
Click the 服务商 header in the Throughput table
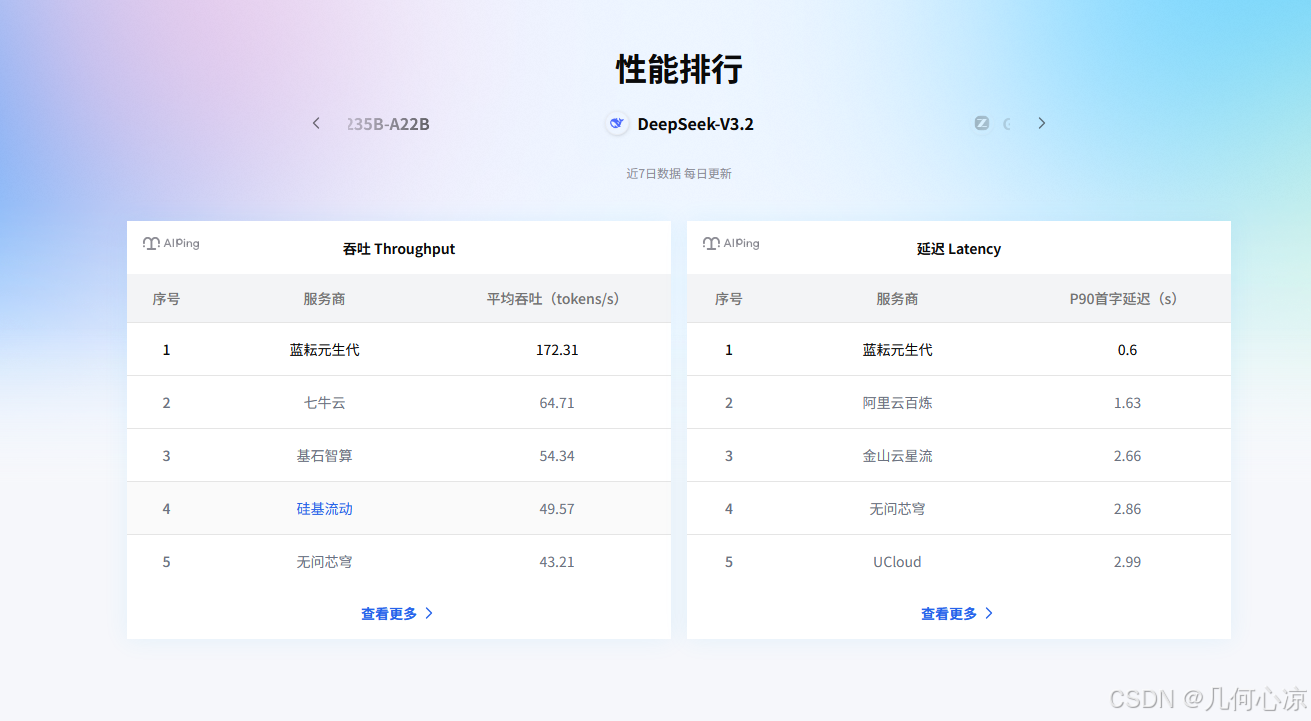[x=325, y=299]
